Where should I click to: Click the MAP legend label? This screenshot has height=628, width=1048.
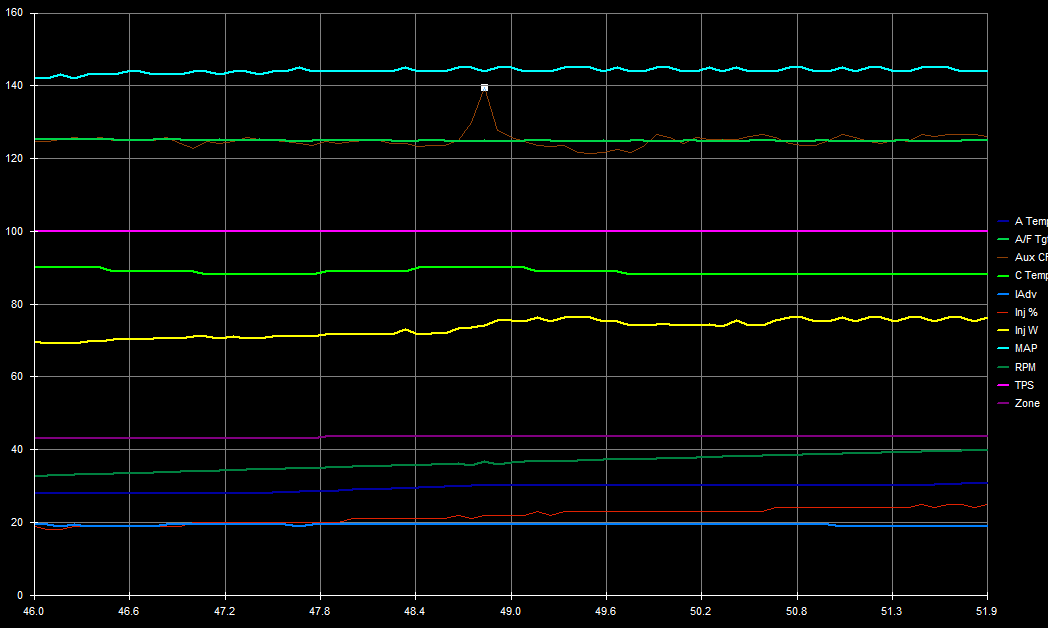(1026, 348)
